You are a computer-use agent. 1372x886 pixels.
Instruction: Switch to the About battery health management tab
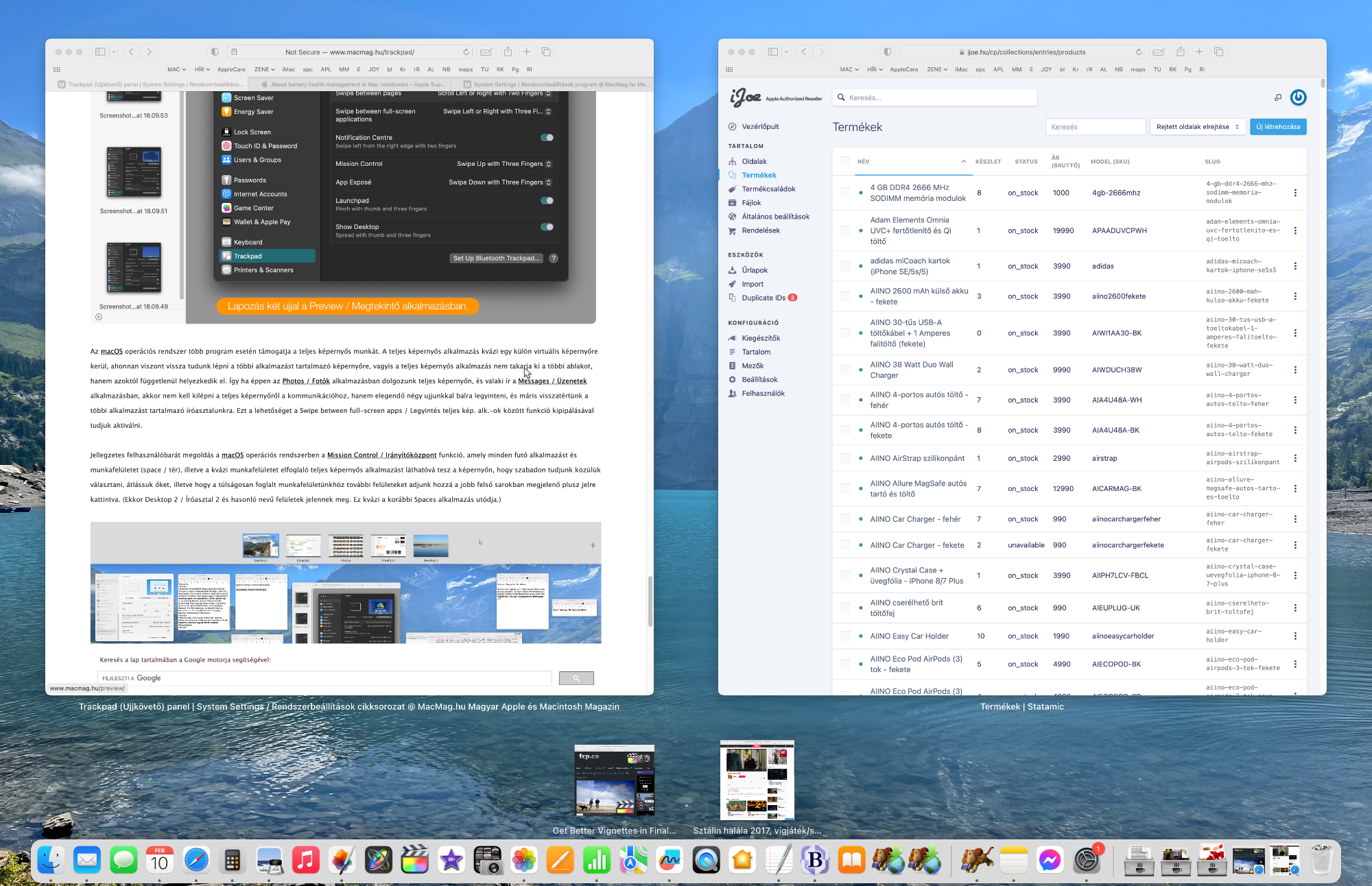pyautogui.click(x=354, y=84)
